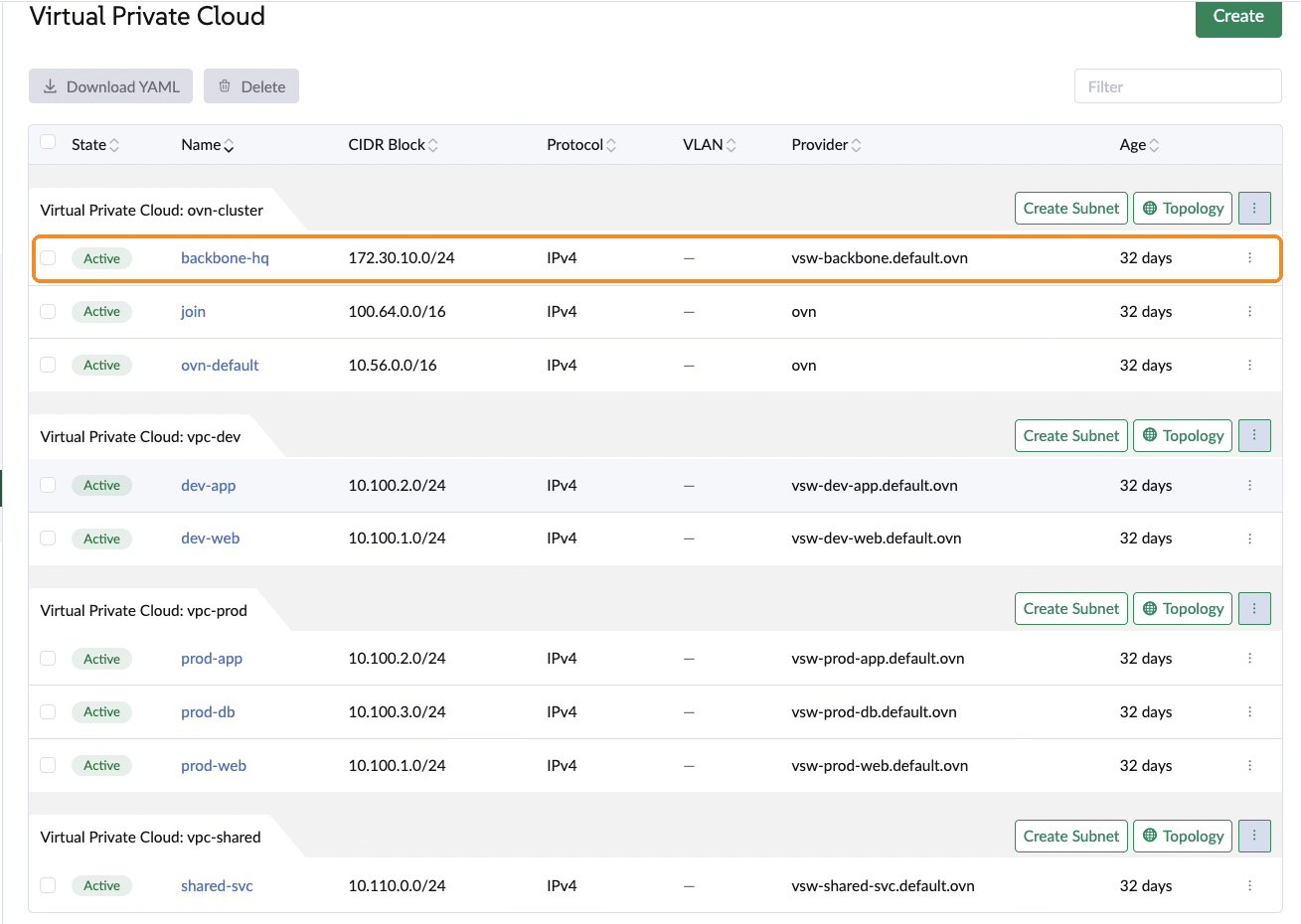The image size is (1301, 924).
Task: Create Subnet in vpc-shared VPC
Action: point(1071,837)
